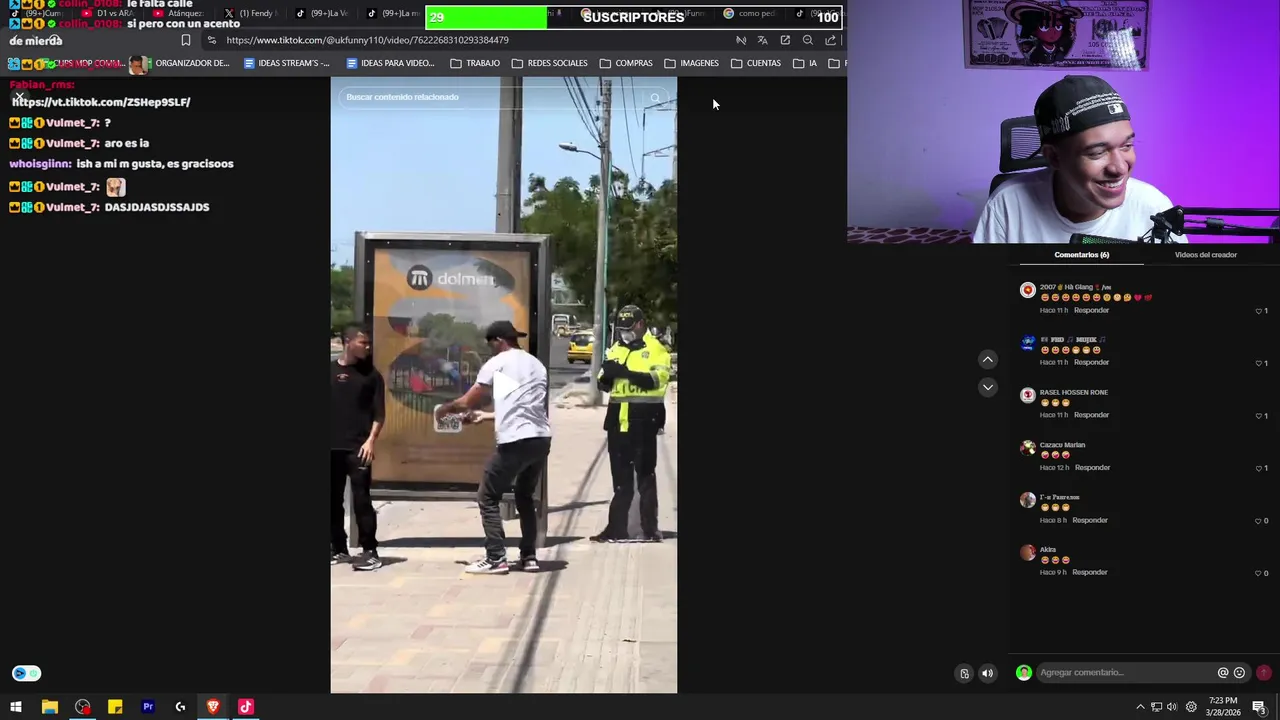This screenshot has width=1280, height=720.
Task: Open the Windows Start menu
Action: point(16,707)
